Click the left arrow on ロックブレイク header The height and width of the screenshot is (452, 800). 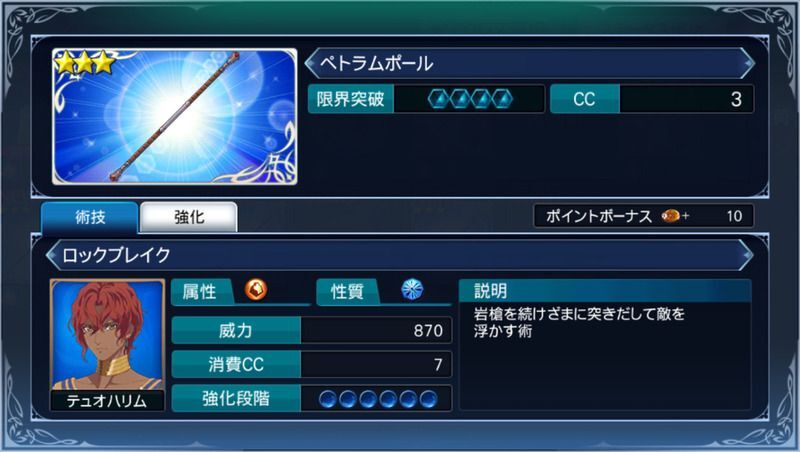(53, 255)
